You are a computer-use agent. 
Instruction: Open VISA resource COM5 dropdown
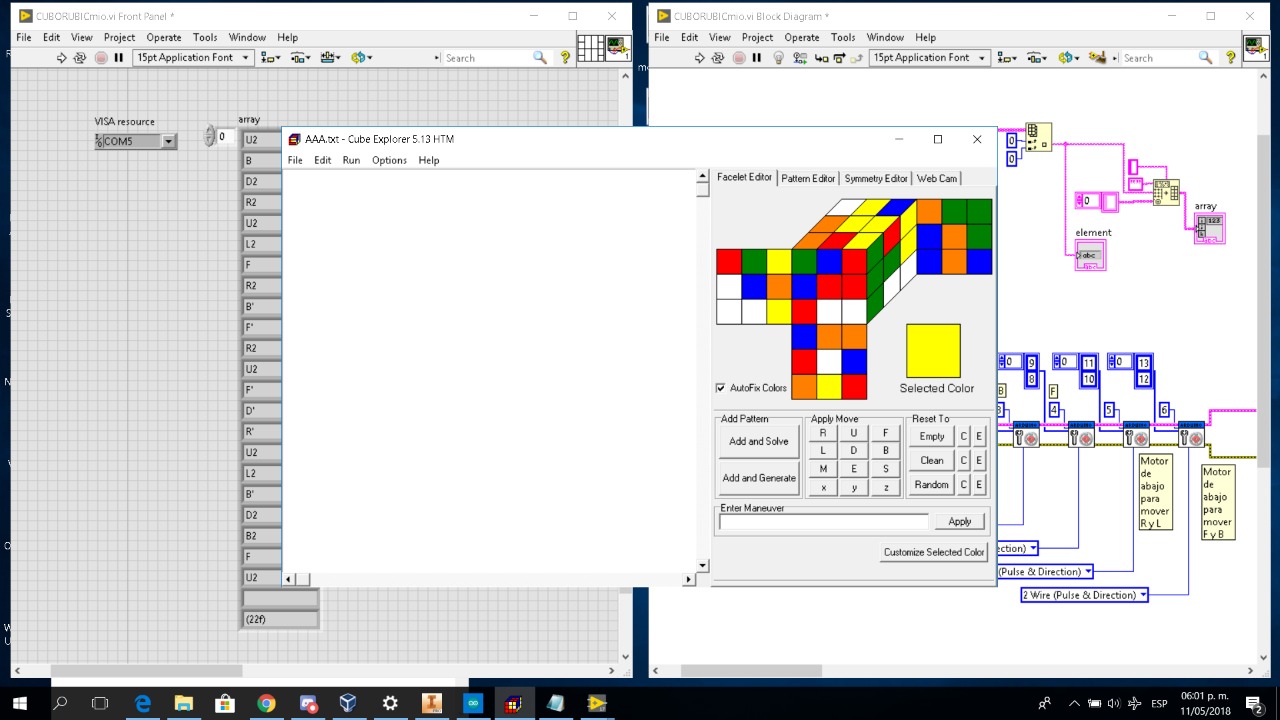point(169,141)
